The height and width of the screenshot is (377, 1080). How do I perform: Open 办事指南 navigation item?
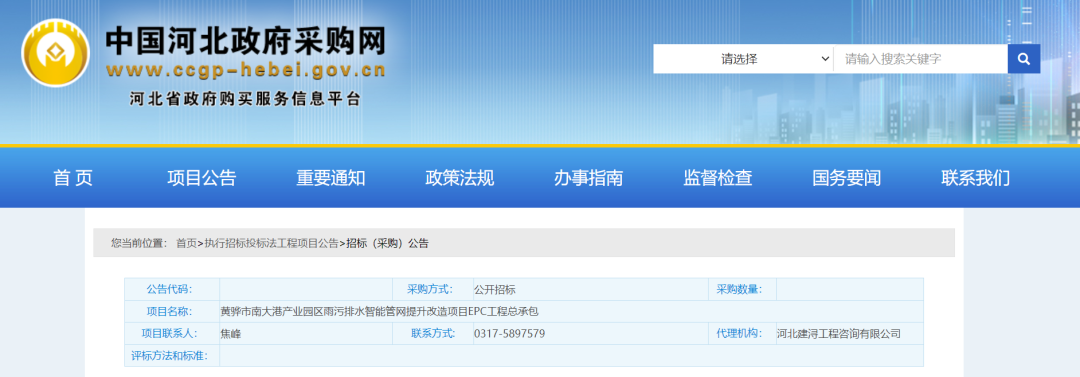[x=588, y=179]
